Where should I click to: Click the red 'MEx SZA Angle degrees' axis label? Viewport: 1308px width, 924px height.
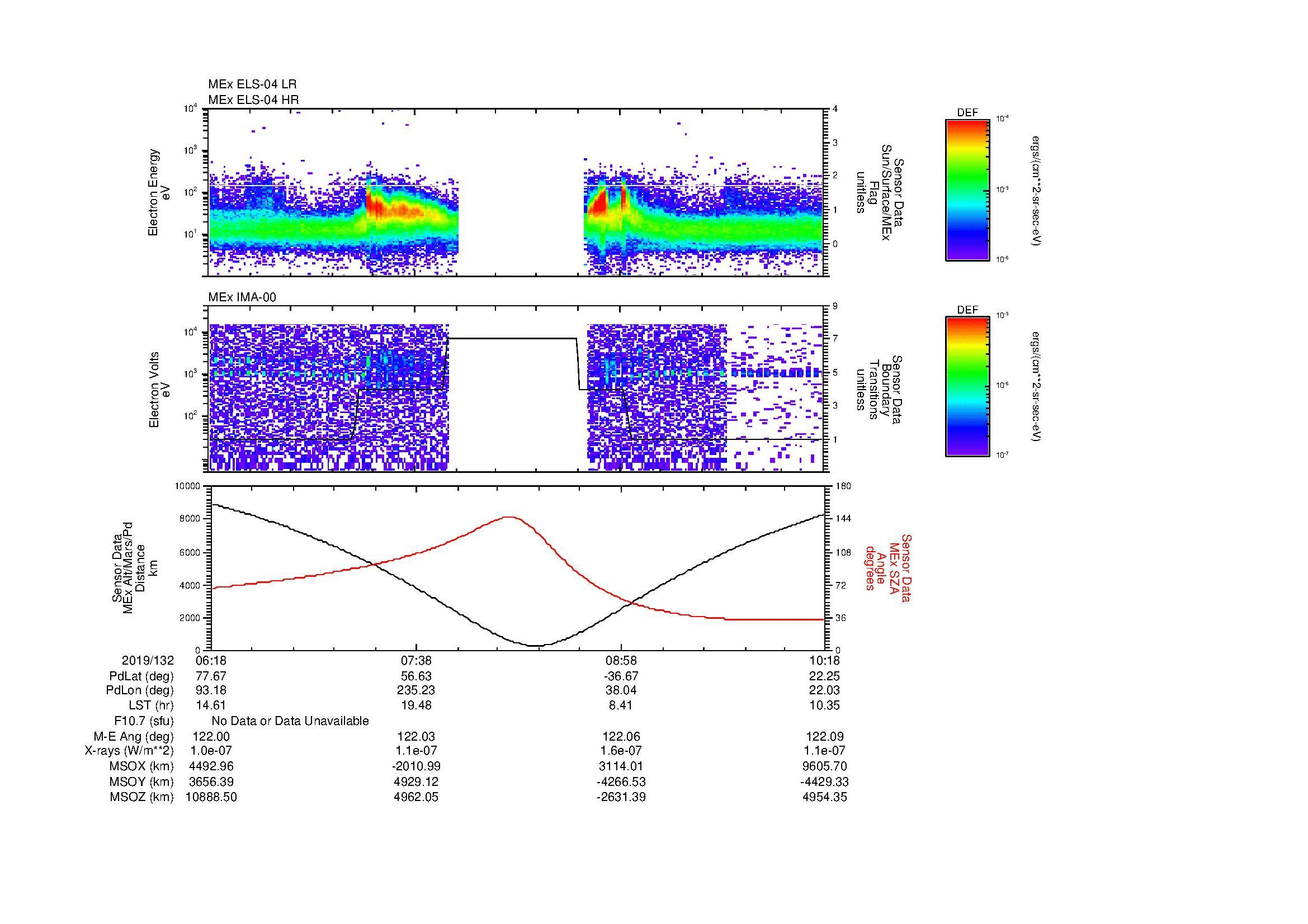click(x=889, y=567)
